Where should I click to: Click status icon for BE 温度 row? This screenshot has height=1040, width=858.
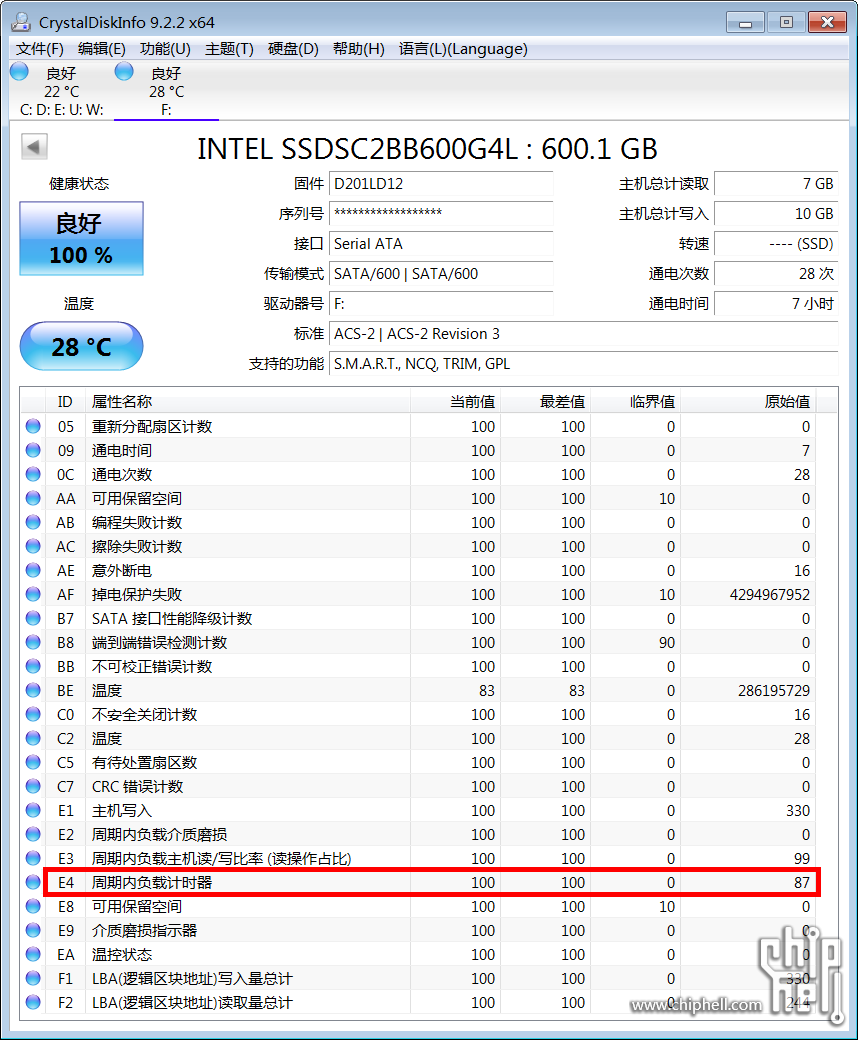(33, 690)
